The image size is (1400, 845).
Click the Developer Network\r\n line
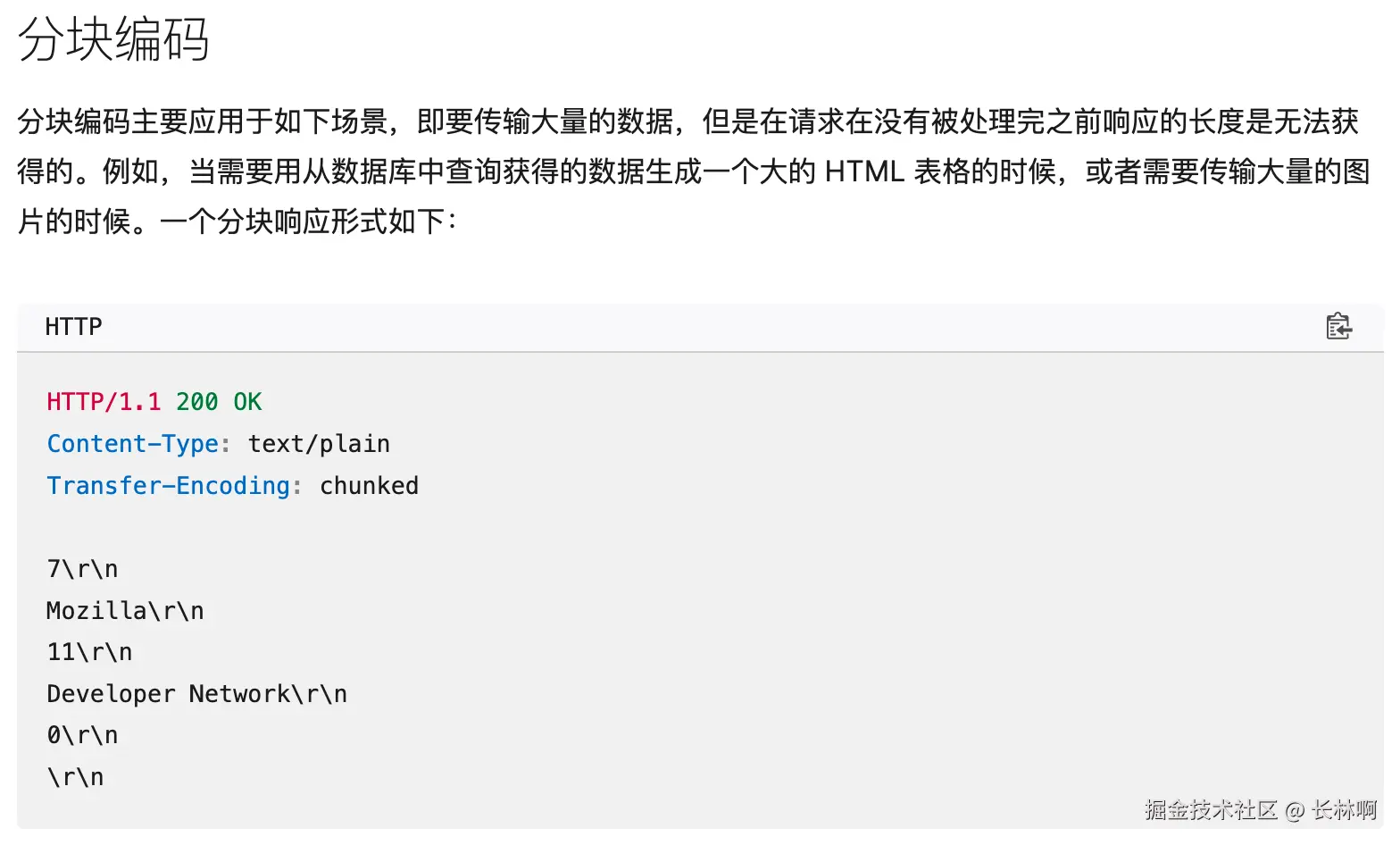click(196, 693)
